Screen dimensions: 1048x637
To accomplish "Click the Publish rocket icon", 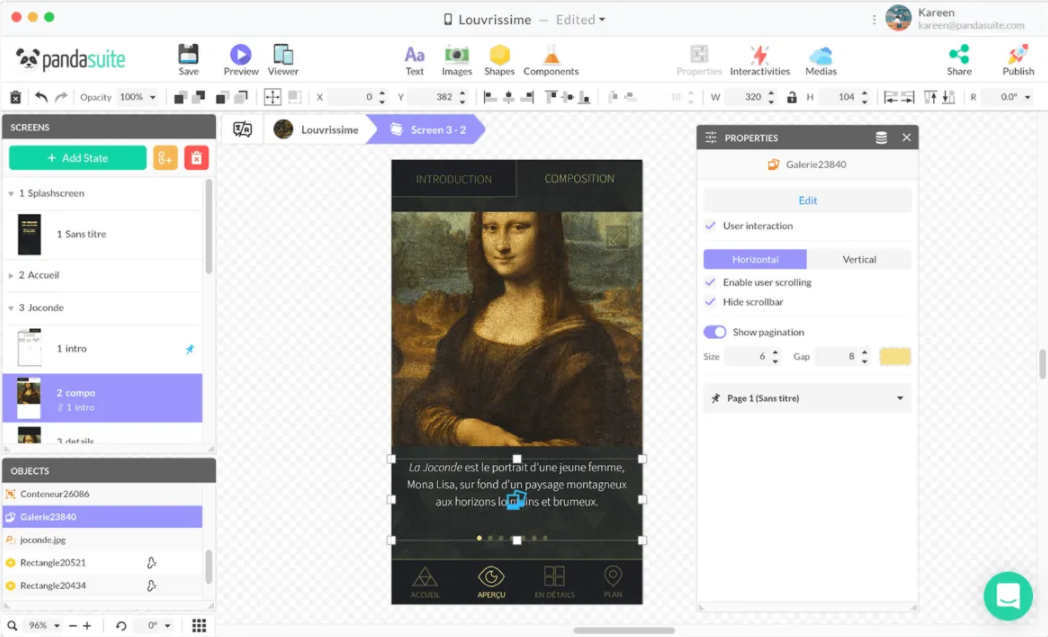I will [1018, 55].
